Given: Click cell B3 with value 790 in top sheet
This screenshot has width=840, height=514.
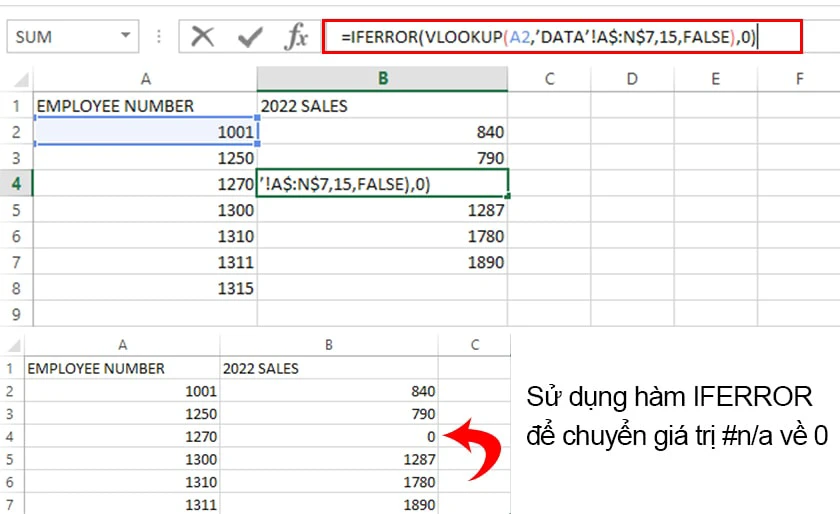Looking at the screenshot, I should click(x=382, y=158).
